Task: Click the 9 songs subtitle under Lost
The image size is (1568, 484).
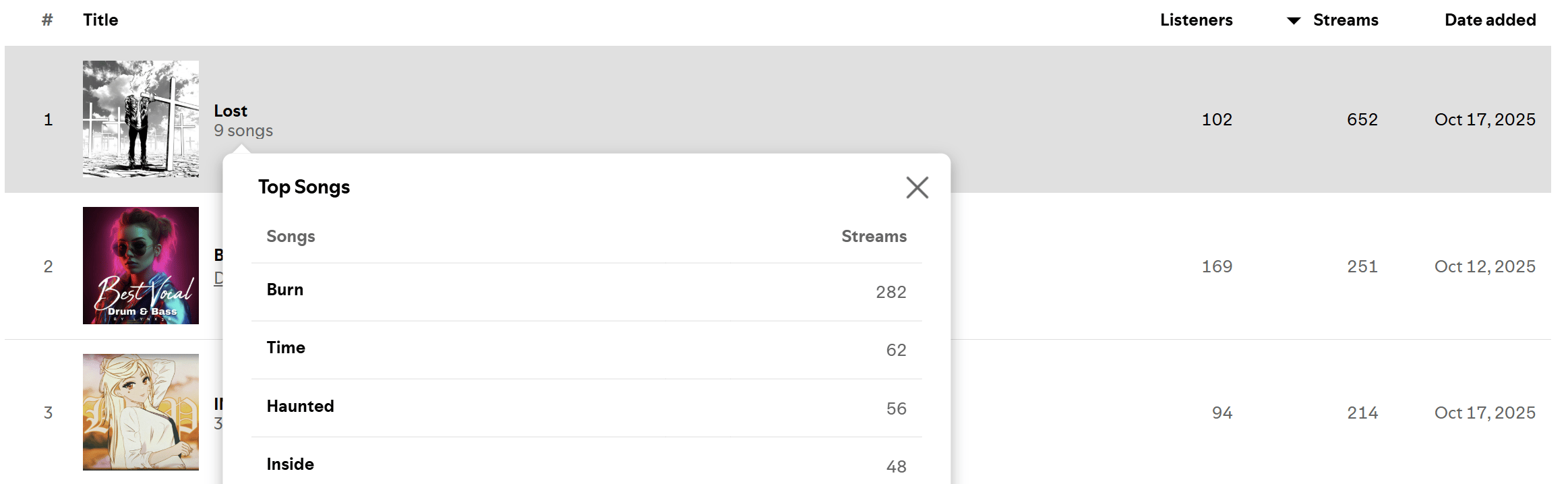Action: [x=243, y=131]
